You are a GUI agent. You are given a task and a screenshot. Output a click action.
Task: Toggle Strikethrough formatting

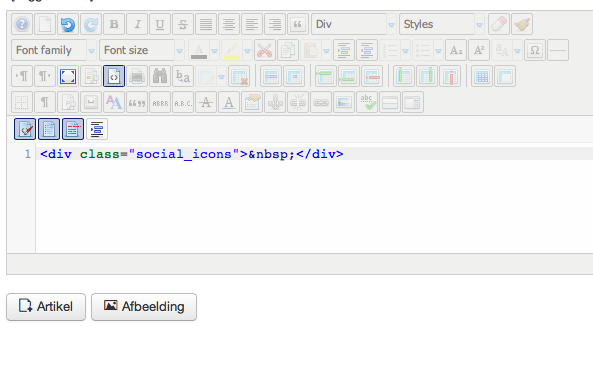(x=183, y=25)
